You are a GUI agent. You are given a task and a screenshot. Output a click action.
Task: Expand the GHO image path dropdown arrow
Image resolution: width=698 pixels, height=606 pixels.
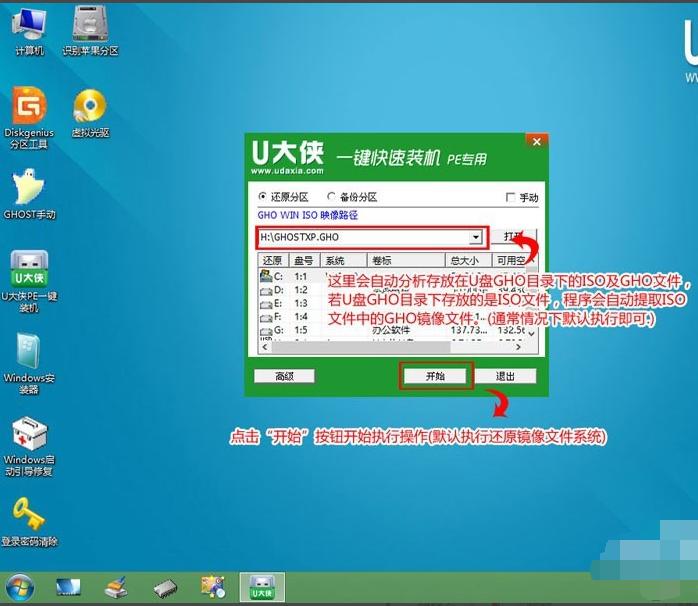pyautogui.click(x=476, y=238)
